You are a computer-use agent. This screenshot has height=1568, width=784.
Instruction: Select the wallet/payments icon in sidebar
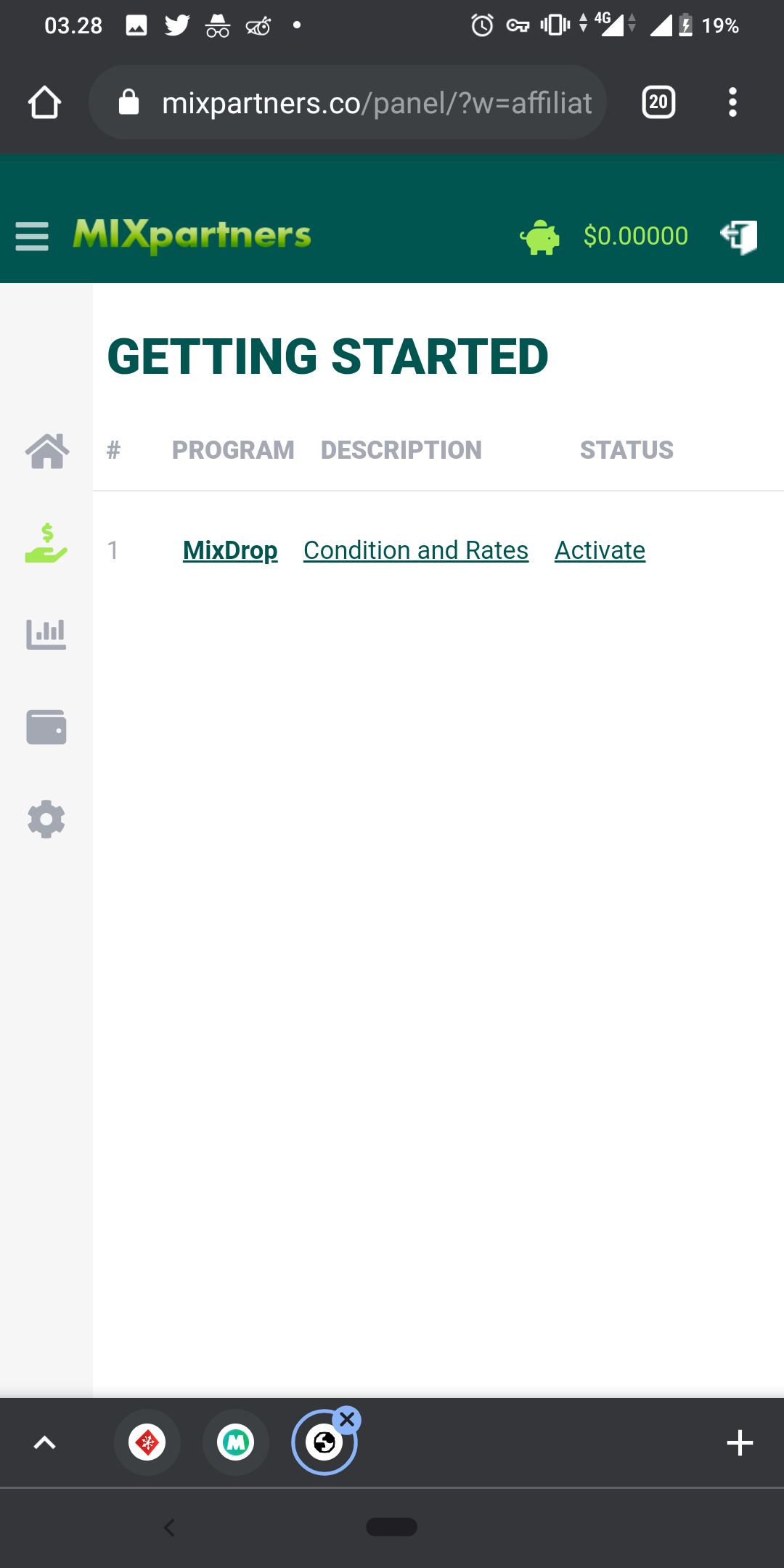point(46,727)
